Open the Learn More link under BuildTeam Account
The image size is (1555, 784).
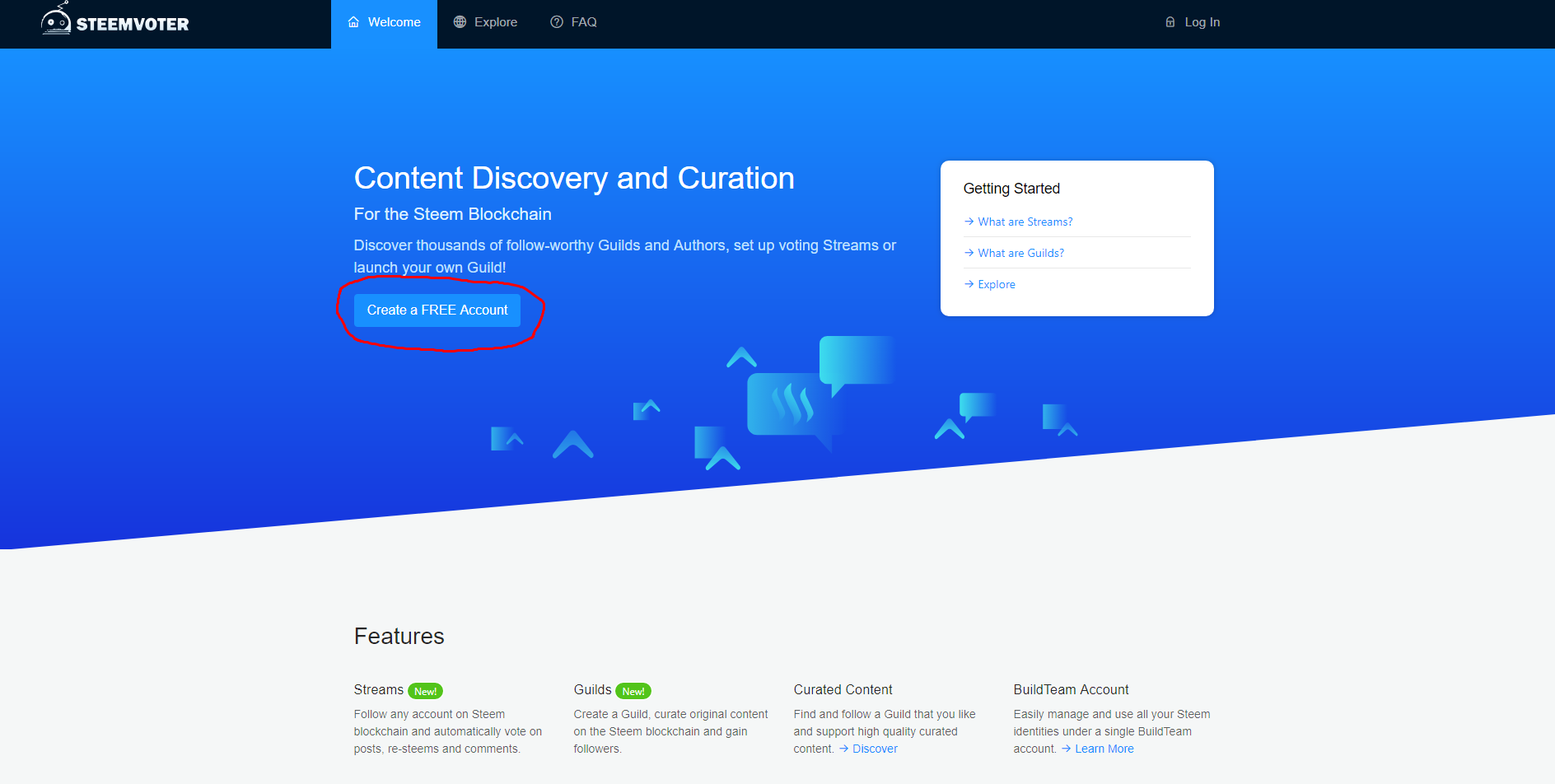click(x=1104, y=749)
